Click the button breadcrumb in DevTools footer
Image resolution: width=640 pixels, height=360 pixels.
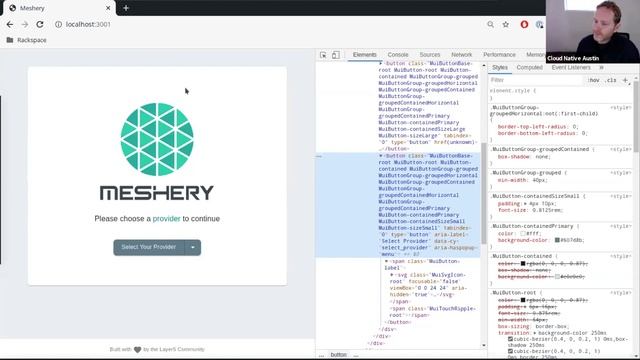(x=338, y=355)
